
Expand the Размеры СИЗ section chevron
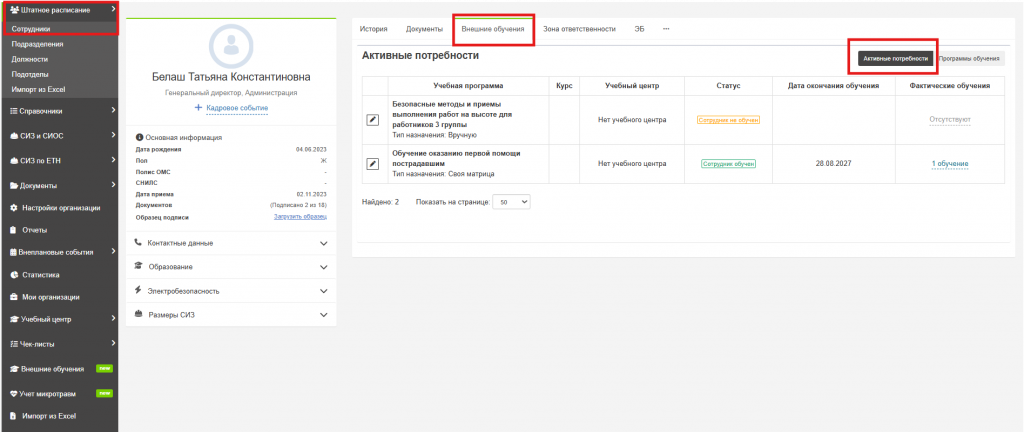(323, 315)
